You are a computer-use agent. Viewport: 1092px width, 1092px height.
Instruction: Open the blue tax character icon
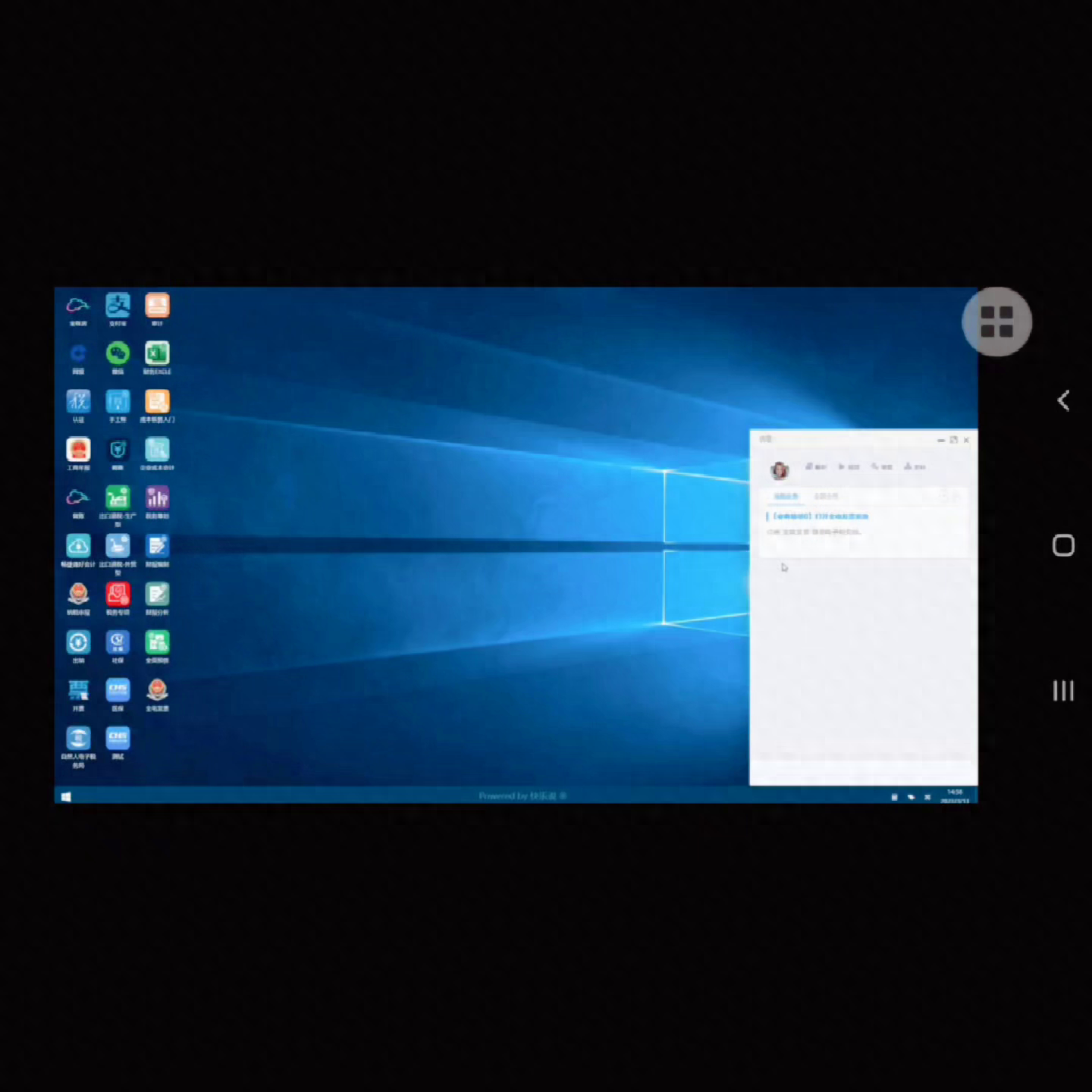click(78, 401)
